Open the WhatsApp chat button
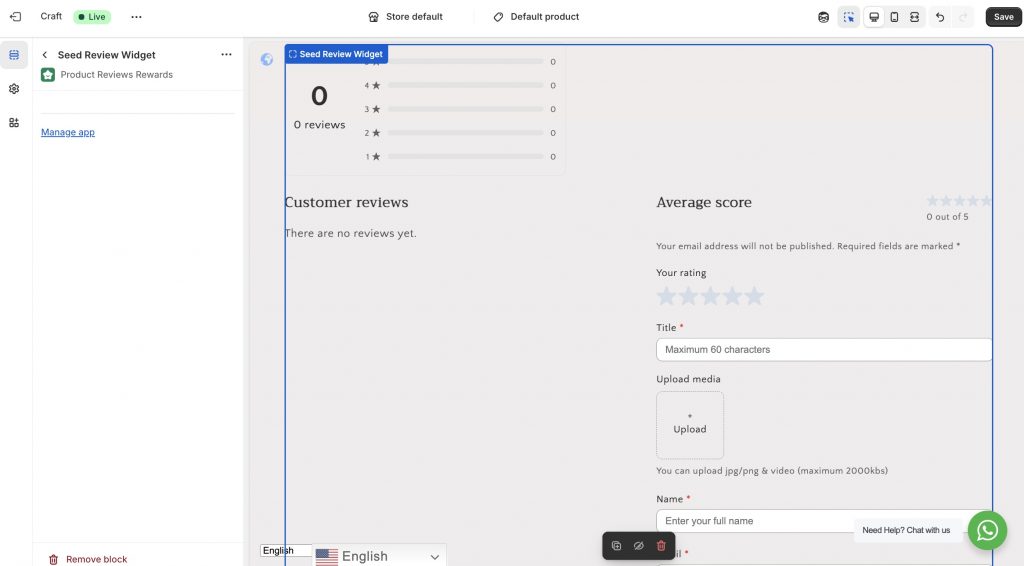The width and height of the screenshot is (1024, 566). tap(987, 530)
